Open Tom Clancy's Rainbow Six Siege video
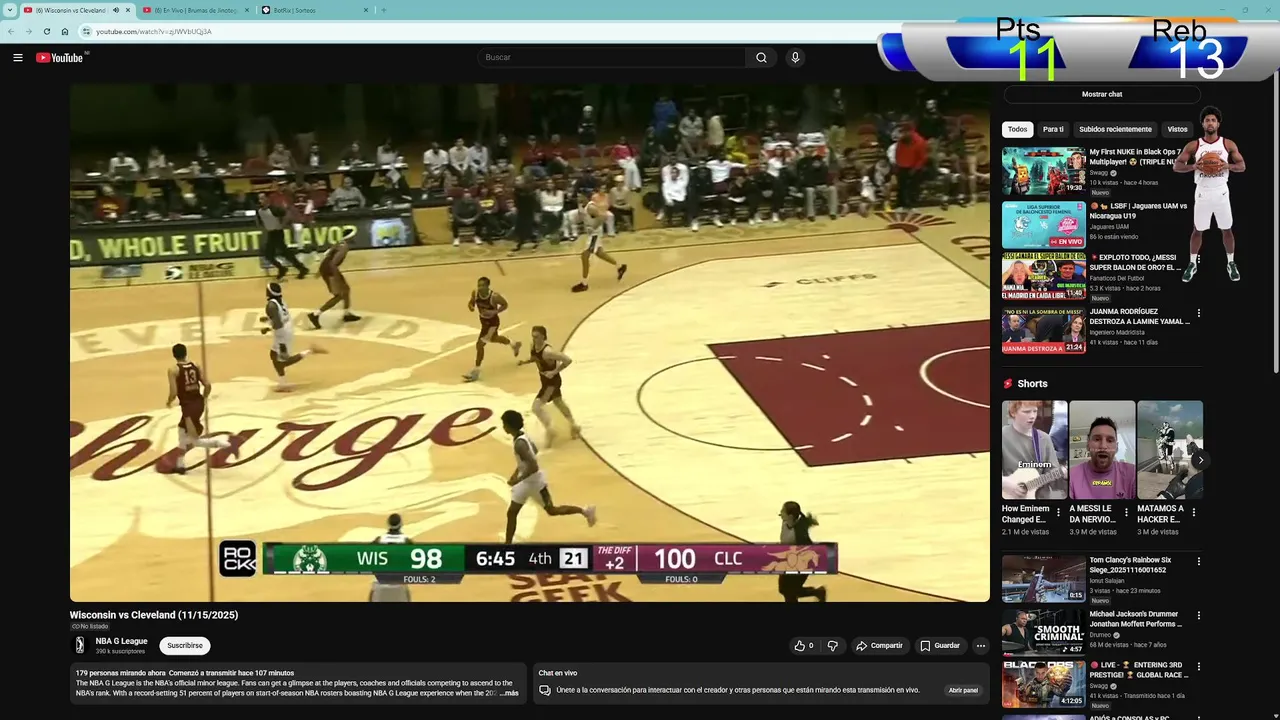 tap(1044, 579)
